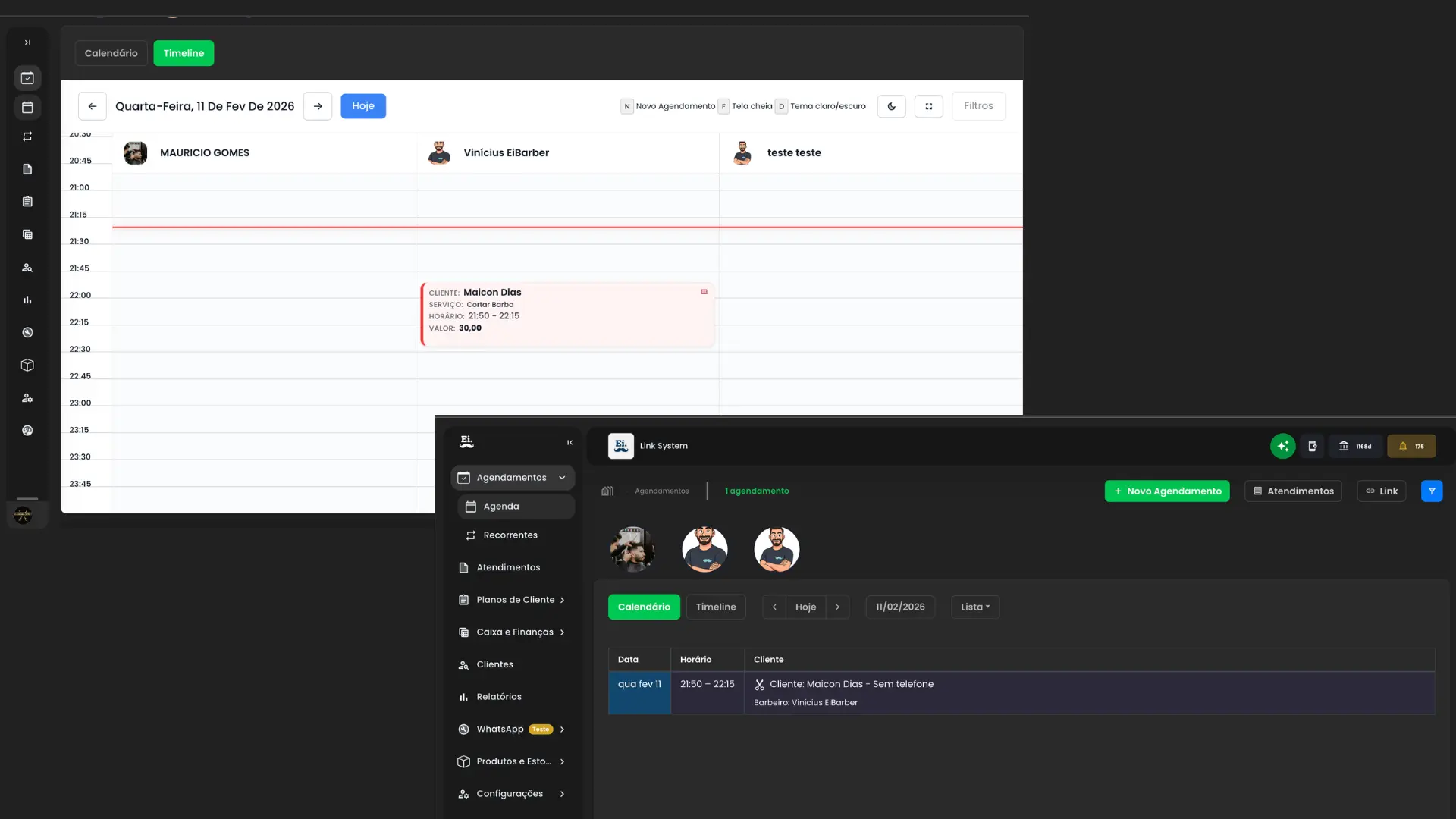Click the WhatsApp globe icon in left sidebar
Image resolution: width=1456 pixels, height=819 pixels.
click(27, 332)
